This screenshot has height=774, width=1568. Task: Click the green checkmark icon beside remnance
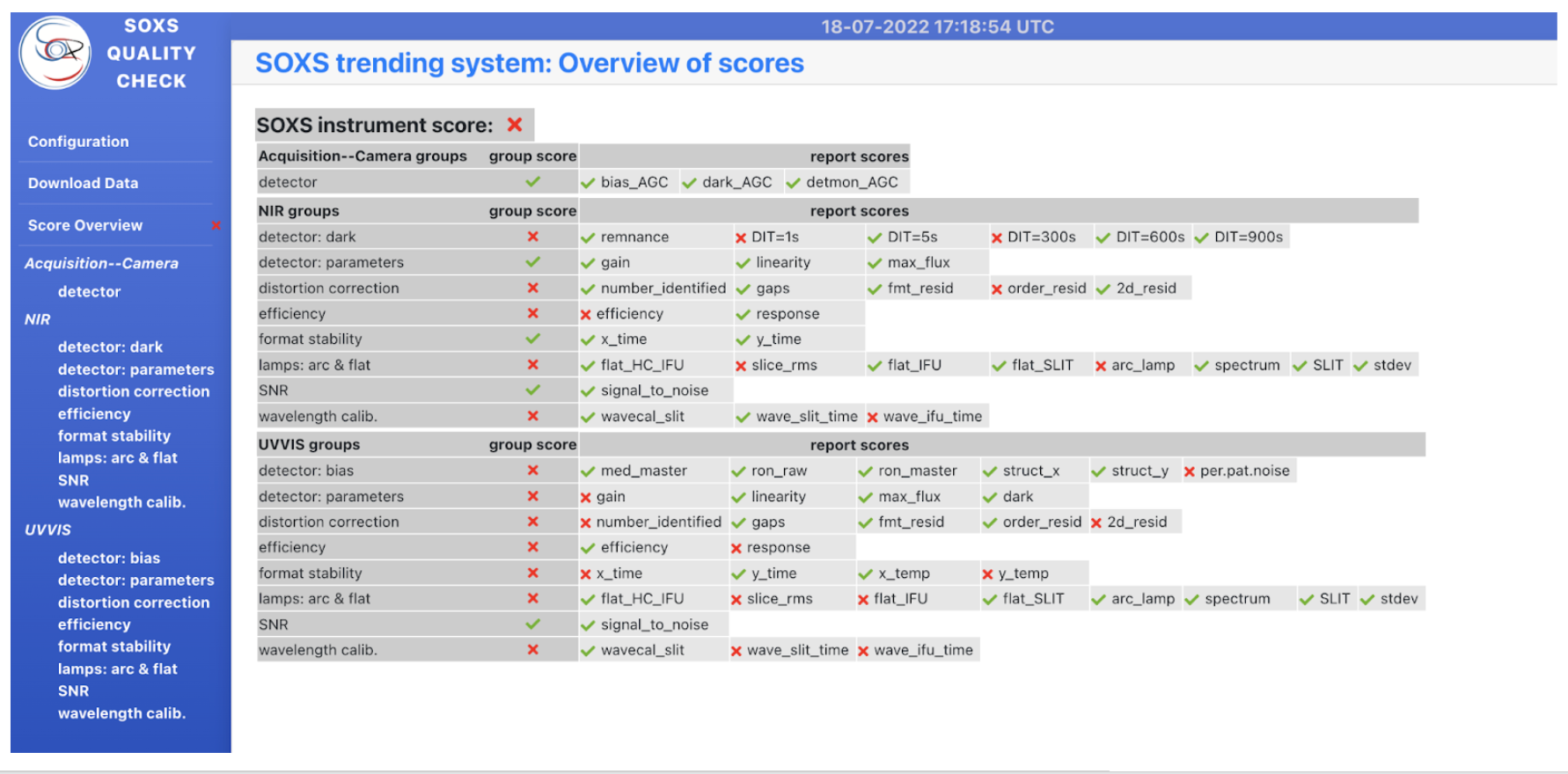(588, 237)
